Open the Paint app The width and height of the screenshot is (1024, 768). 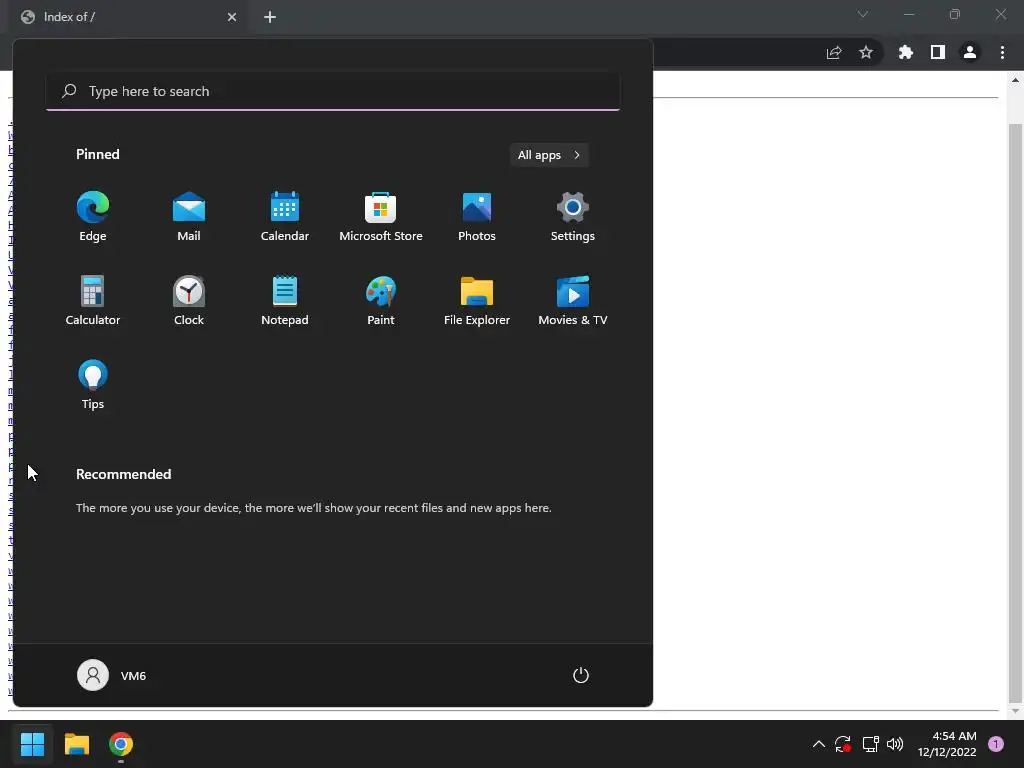pos(381,300)
